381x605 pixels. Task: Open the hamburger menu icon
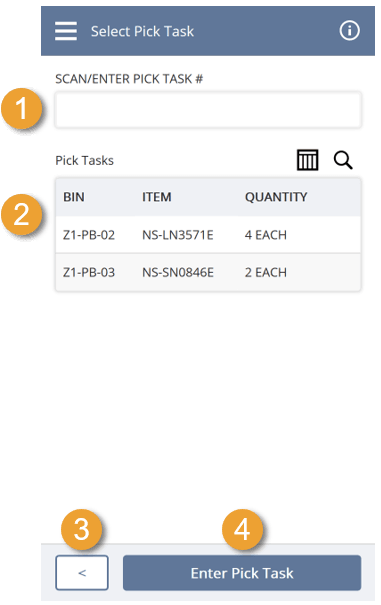[x=66, y=31]
